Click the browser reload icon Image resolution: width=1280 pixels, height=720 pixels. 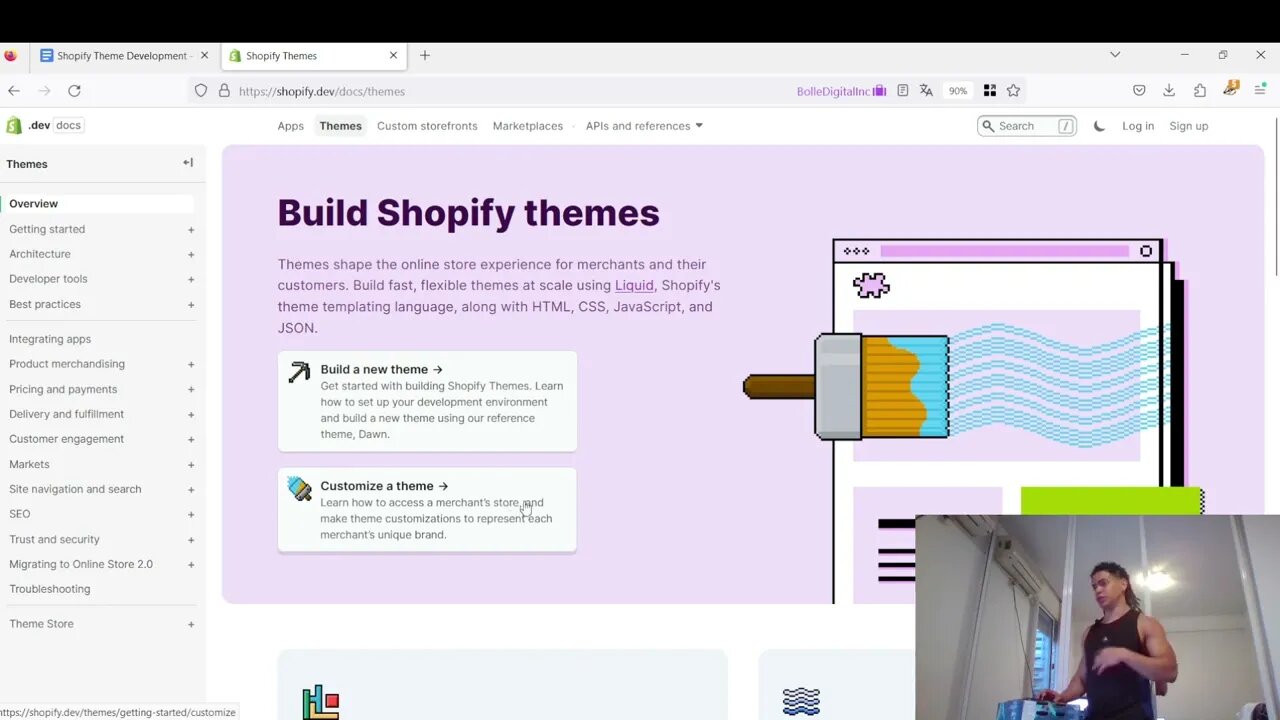(x=74, y=90)
